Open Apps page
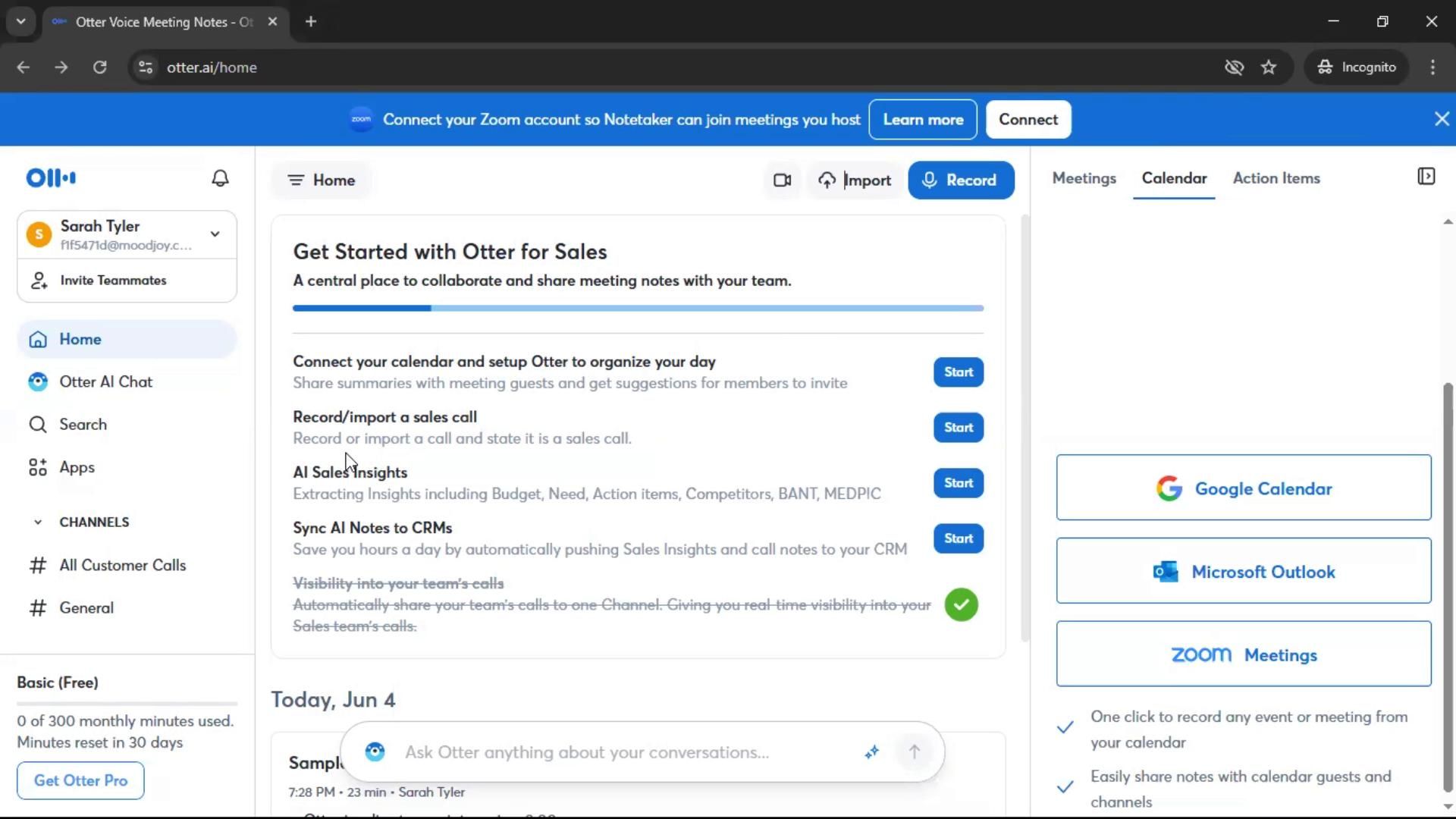 tap(127, 467)
